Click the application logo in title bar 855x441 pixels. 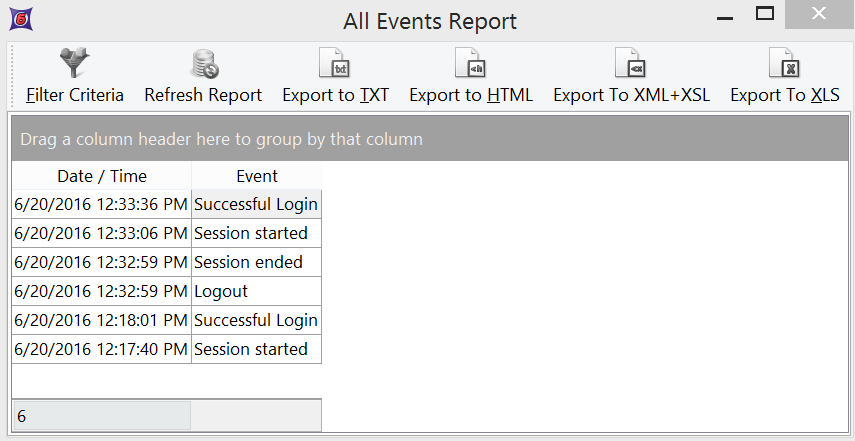[16, 18]
